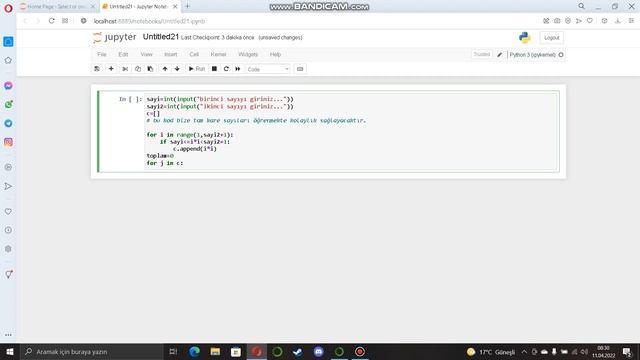Copy selected cells icon
The height and width of the screenshot is (360, 640).
point(138,69)
